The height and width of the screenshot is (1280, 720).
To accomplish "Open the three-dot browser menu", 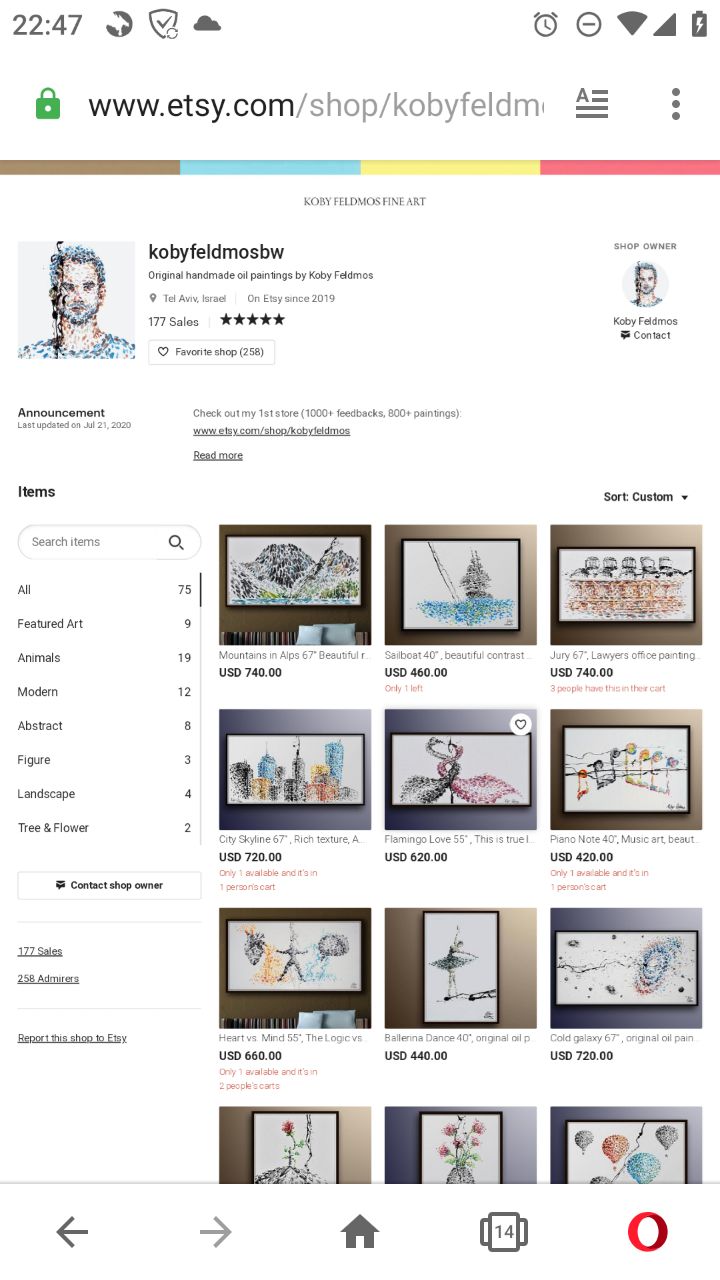I will click(676, 103).
